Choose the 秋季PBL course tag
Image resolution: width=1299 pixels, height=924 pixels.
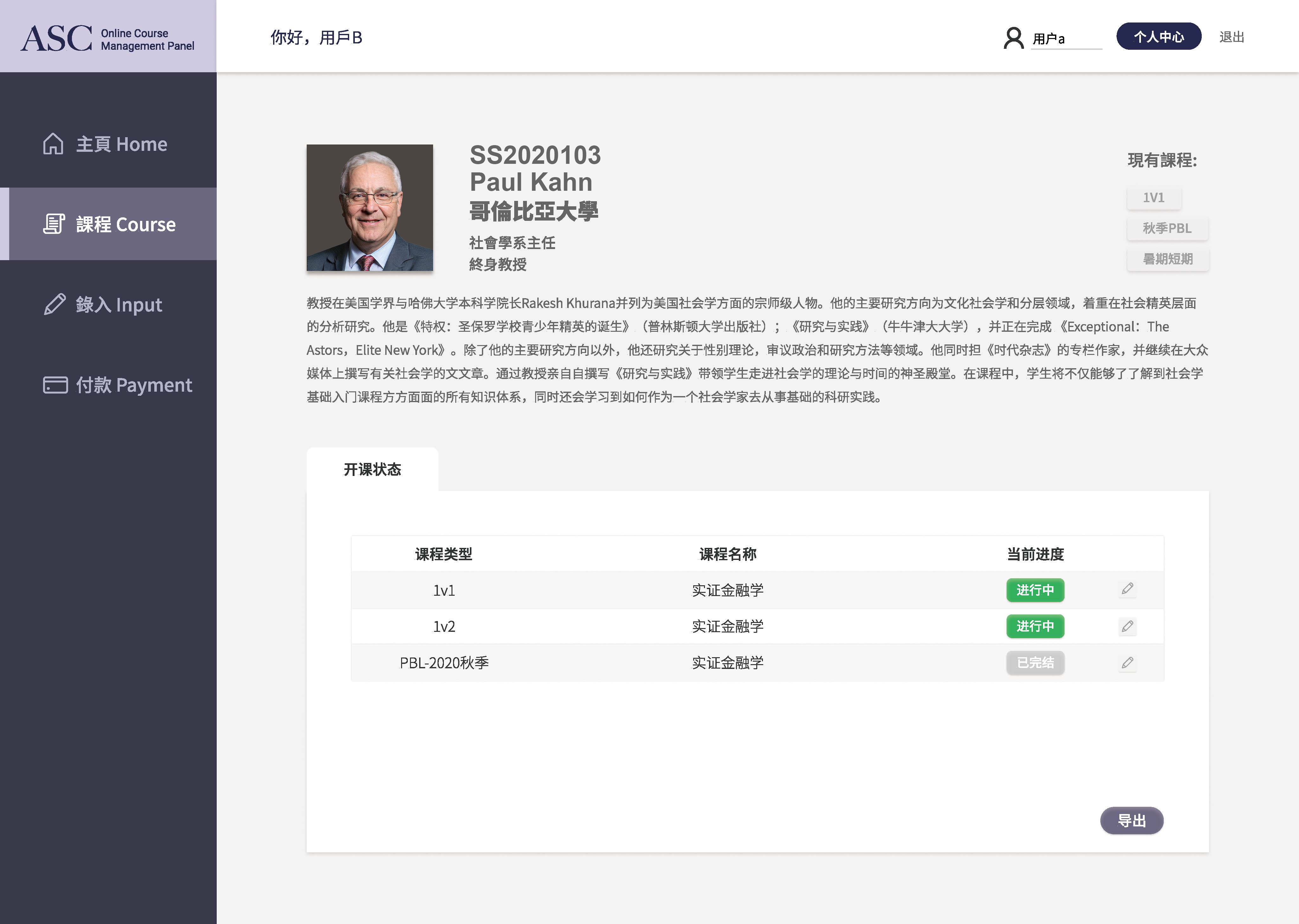point(1167,228)
